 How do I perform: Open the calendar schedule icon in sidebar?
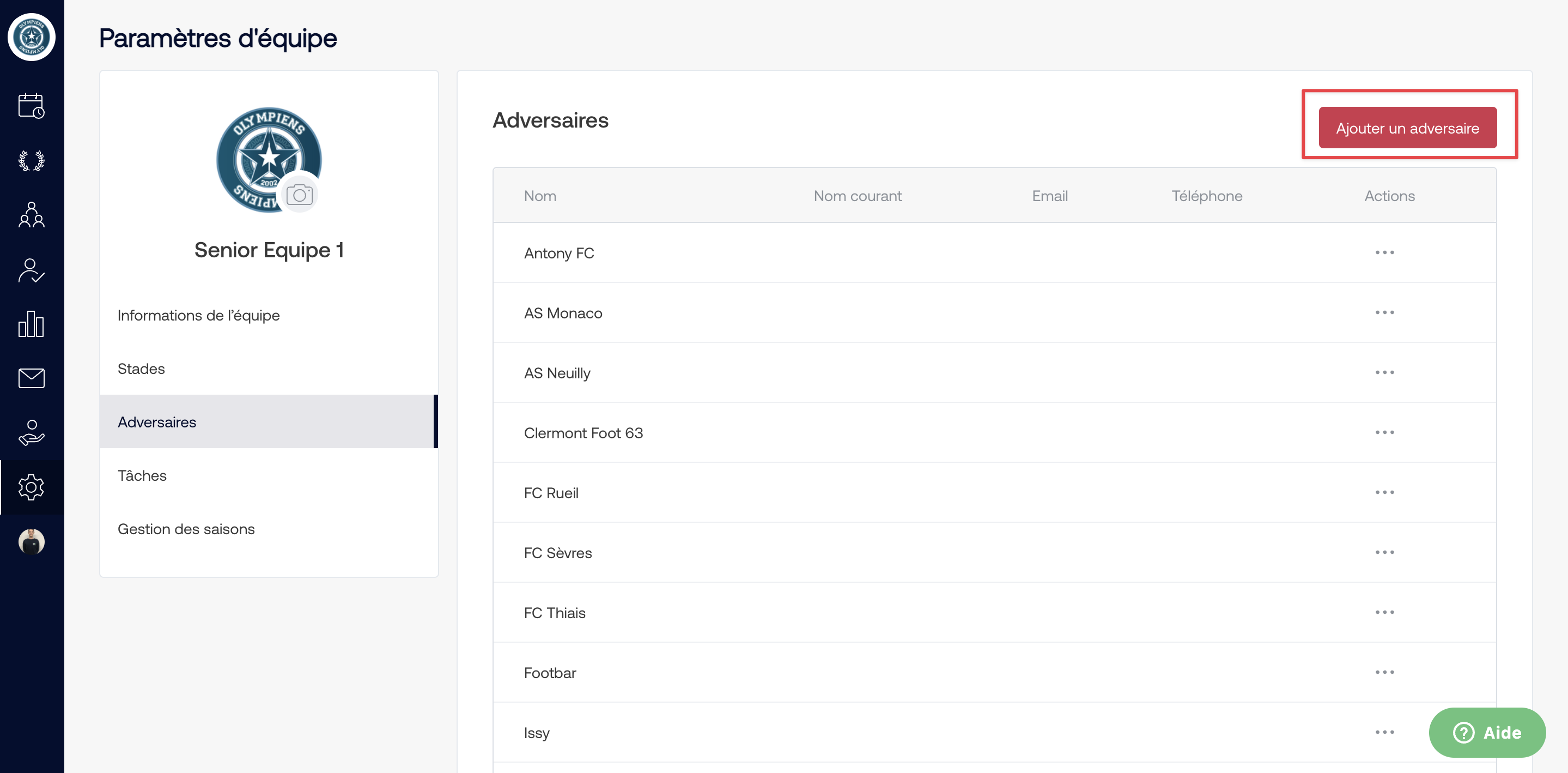click(32, 106)
